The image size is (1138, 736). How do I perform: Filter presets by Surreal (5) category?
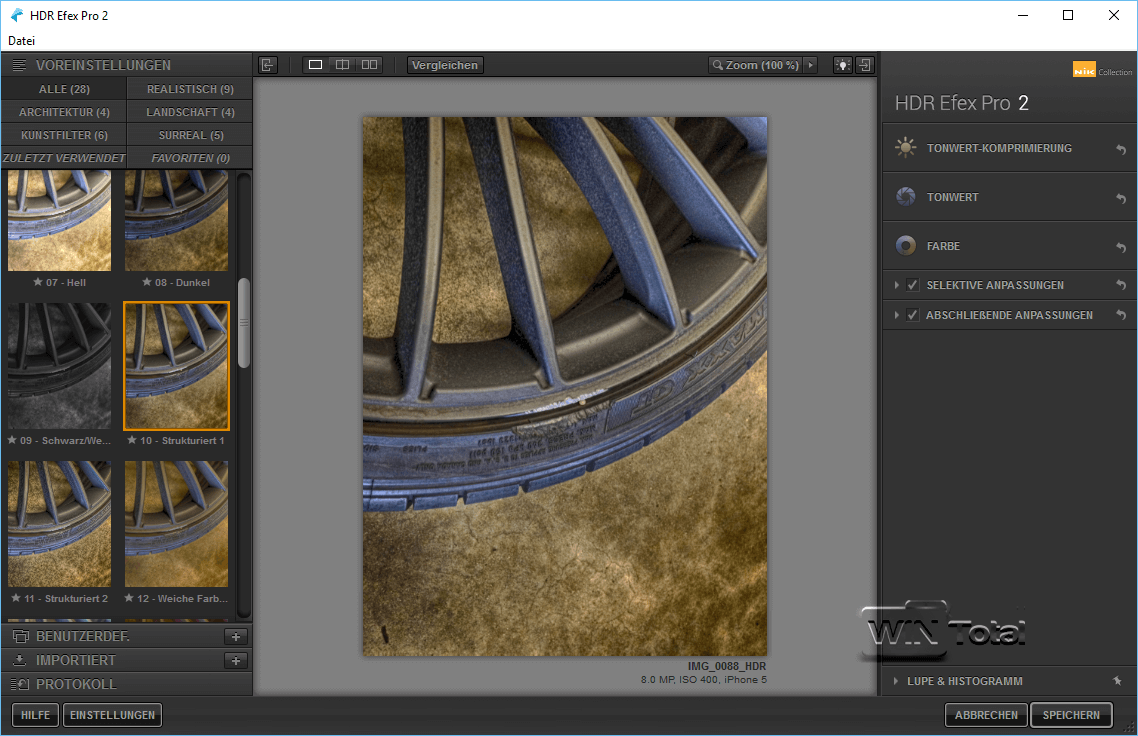pos(190,135)
